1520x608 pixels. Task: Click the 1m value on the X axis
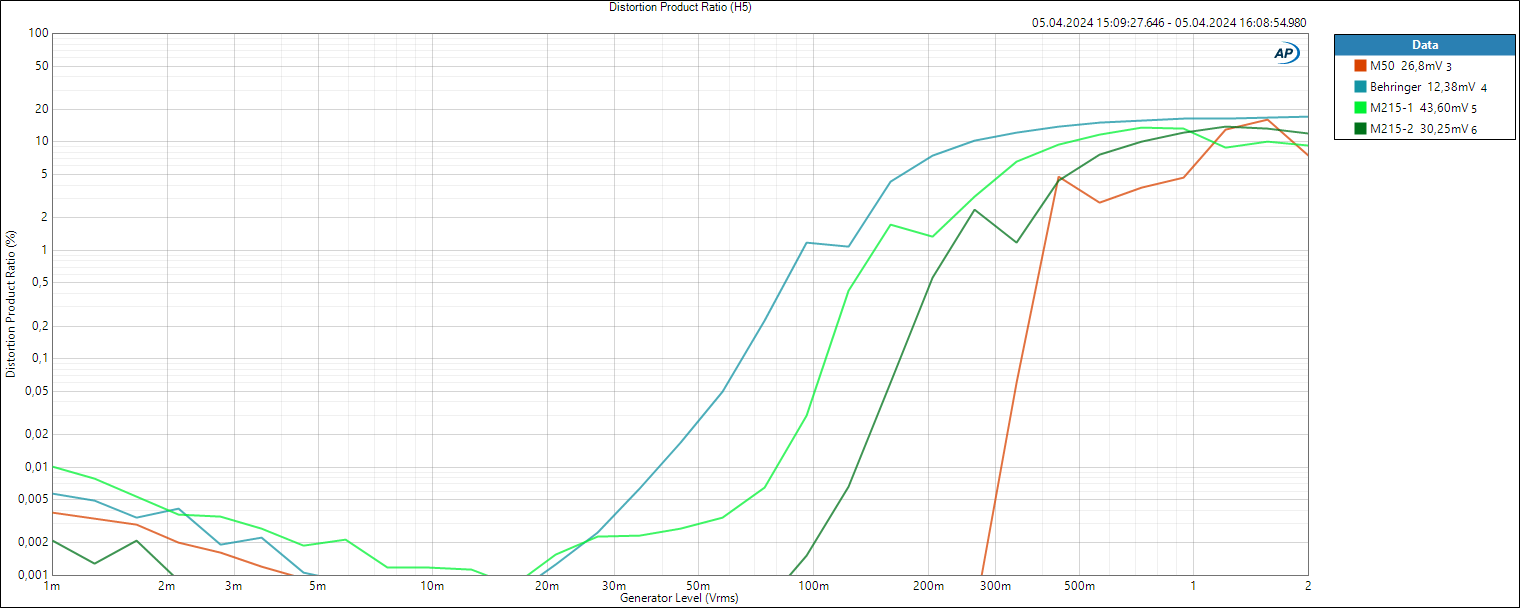[53, 586]
